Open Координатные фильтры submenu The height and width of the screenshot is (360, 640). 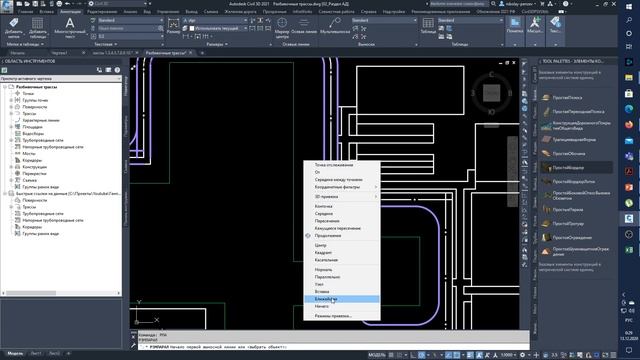click(x=342, y=187)
